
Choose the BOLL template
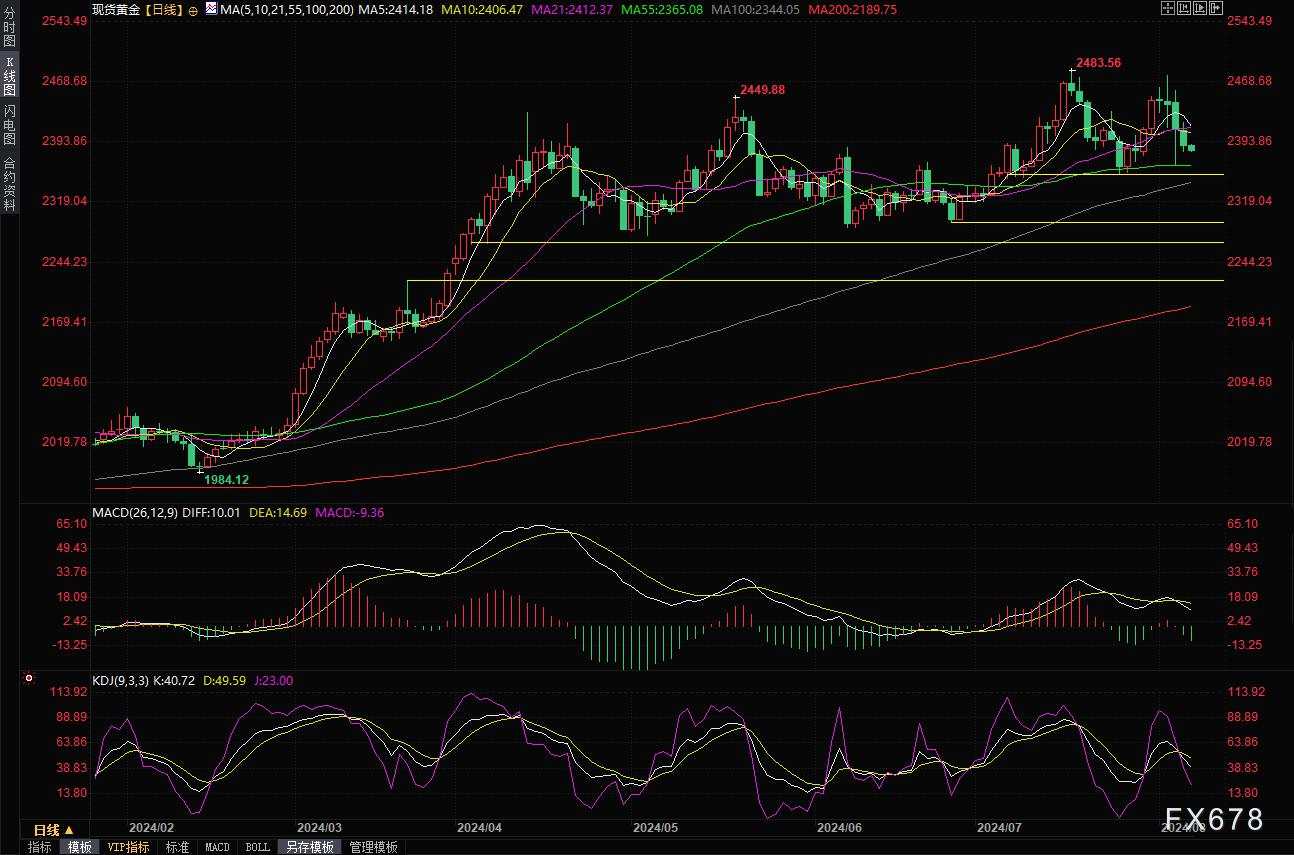coord(257,847)
